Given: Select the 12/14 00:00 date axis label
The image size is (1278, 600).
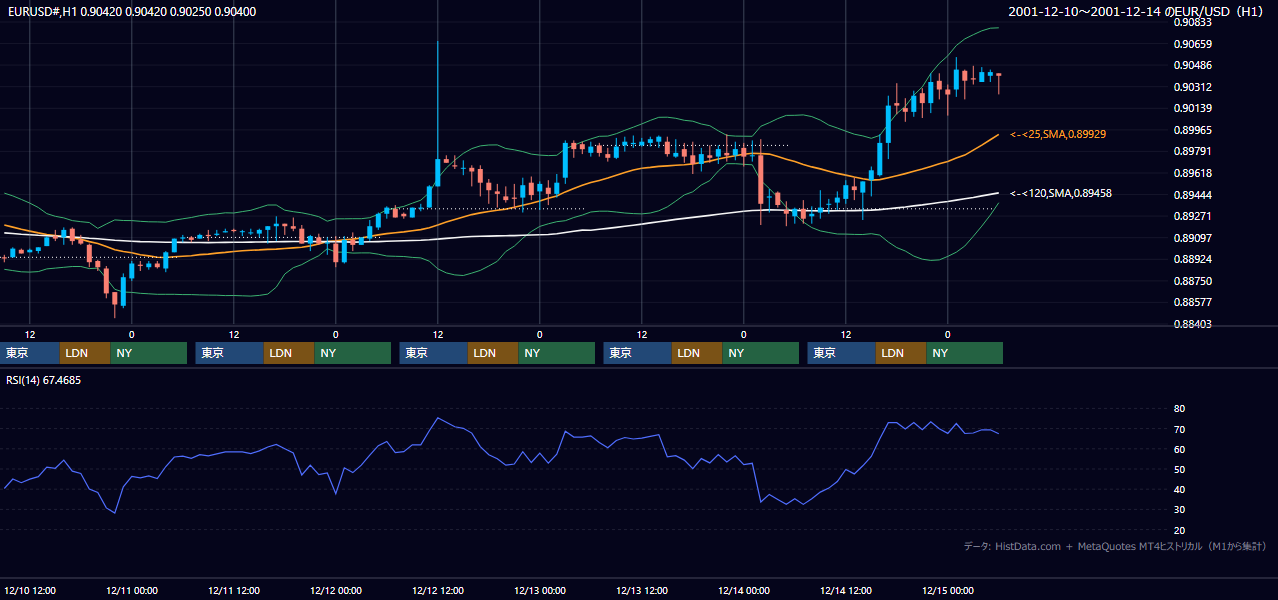Looking at the screenshot, I should 744,590.
